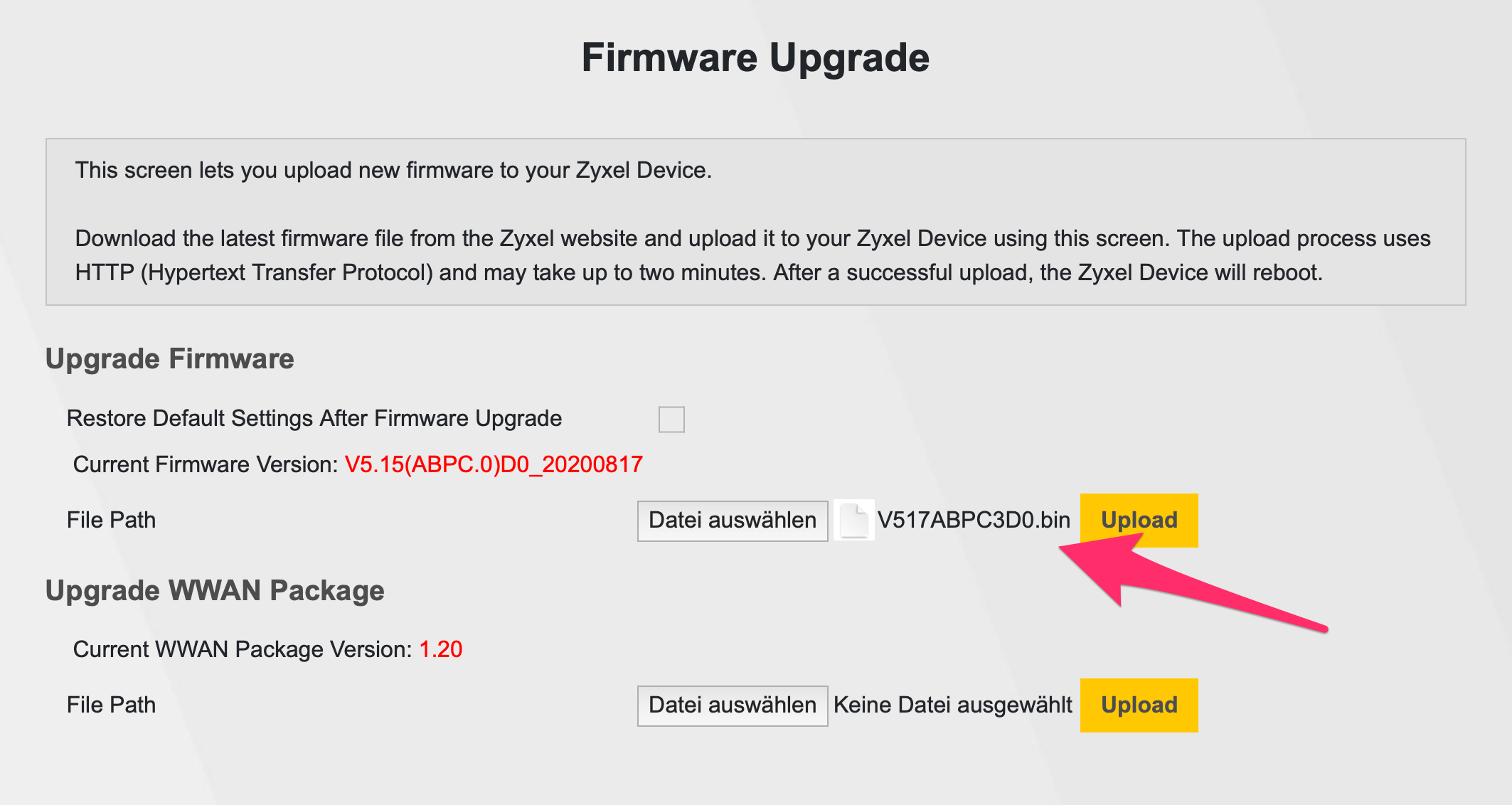Click the file document icon beside V517ABPC3D0.bin
Image resolution: width=1512 pixels, height=805 pixels.
pyautogui.click(x=856, y=520)
